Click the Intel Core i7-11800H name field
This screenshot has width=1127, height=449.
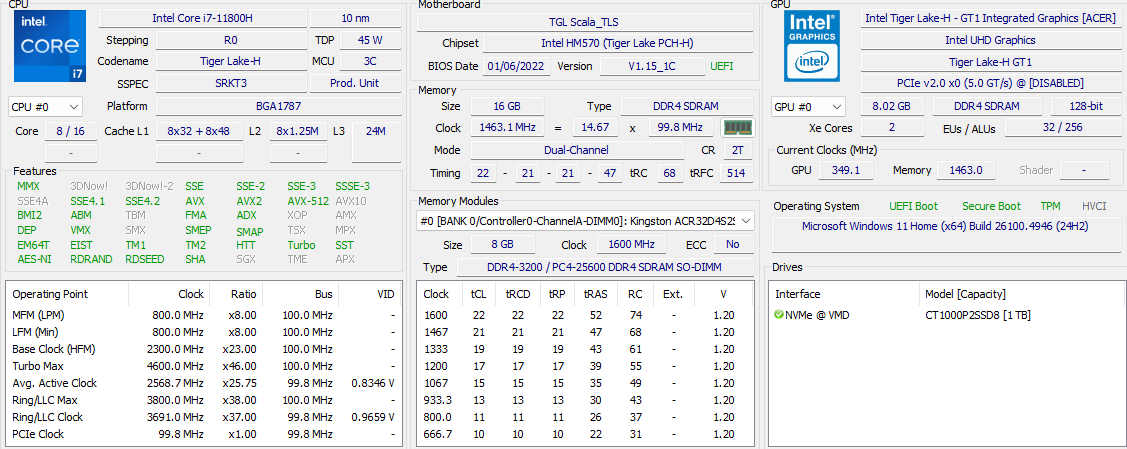tap(201, 18)
